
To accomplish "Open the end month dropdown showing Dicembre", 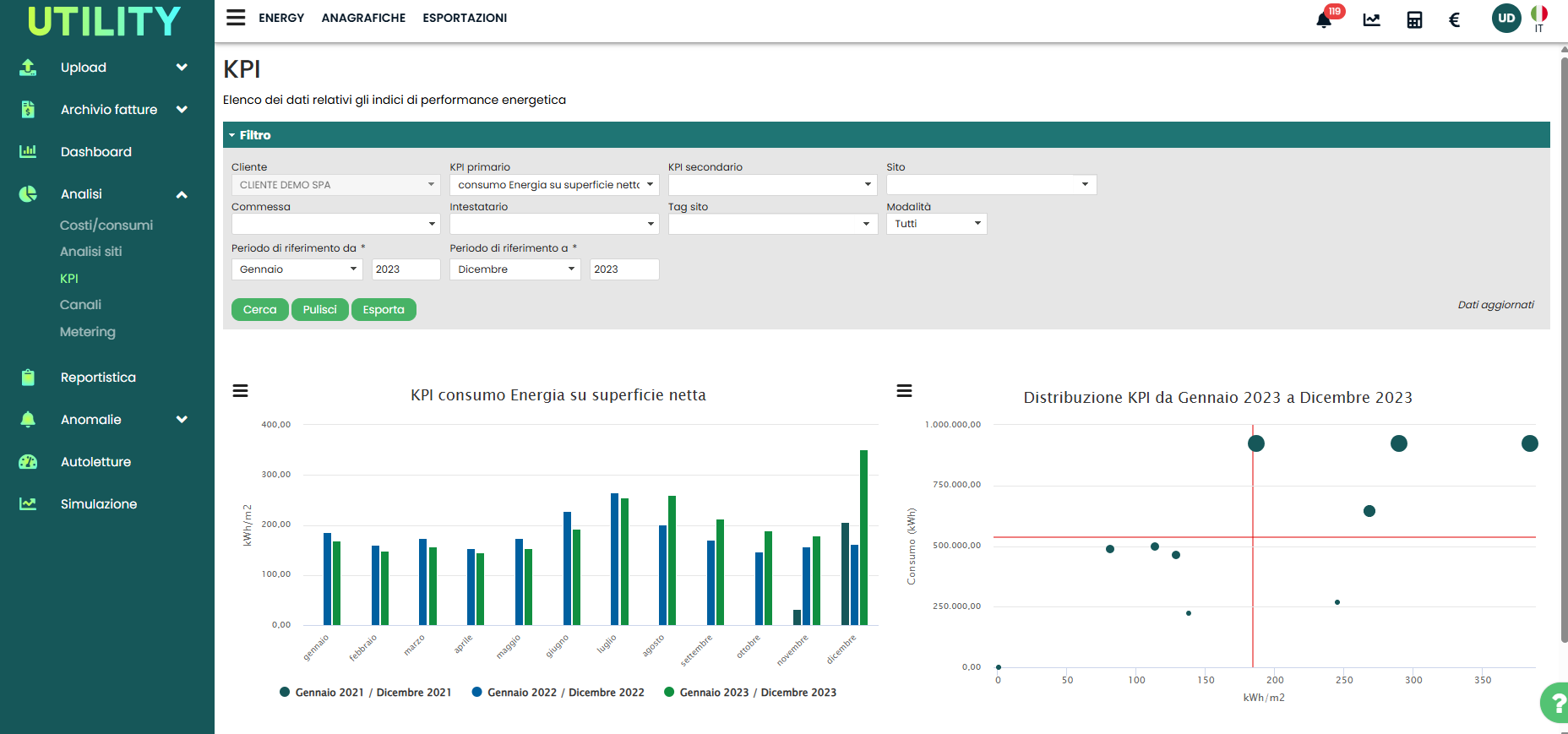I will pyautogui.click(x=515, y=269).
